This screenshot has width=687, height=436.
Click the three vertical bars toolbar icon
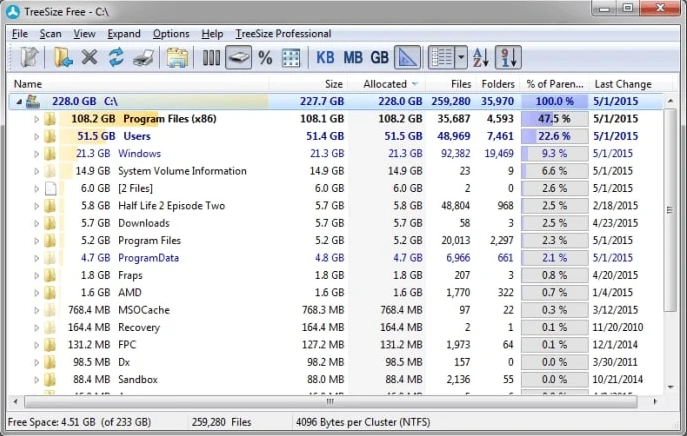(211, 57)
